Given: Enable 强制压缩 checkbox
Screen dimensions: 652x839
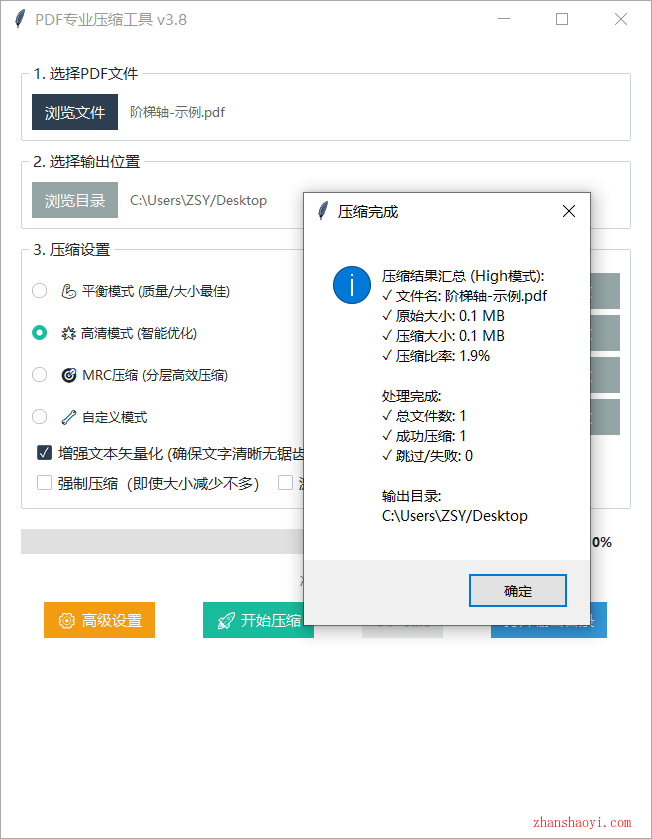Looking at the screenshot, I should (44, 483).
